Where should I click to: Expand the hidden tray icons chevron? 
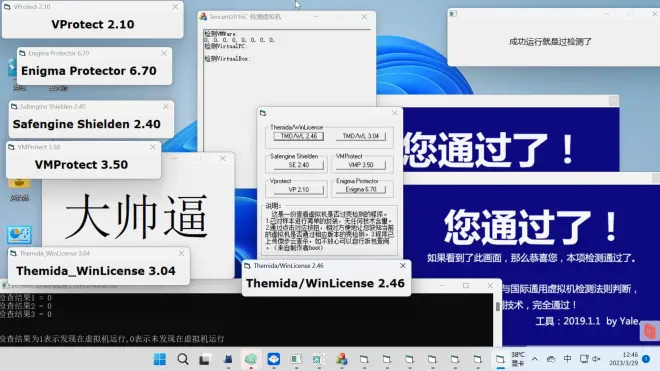coord(535,359)
